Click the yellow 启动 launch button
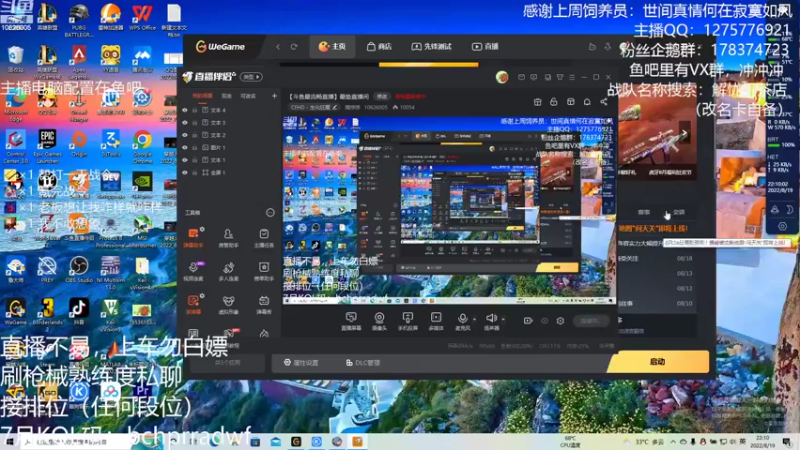800x450 pixels. [x=658, y=362]
